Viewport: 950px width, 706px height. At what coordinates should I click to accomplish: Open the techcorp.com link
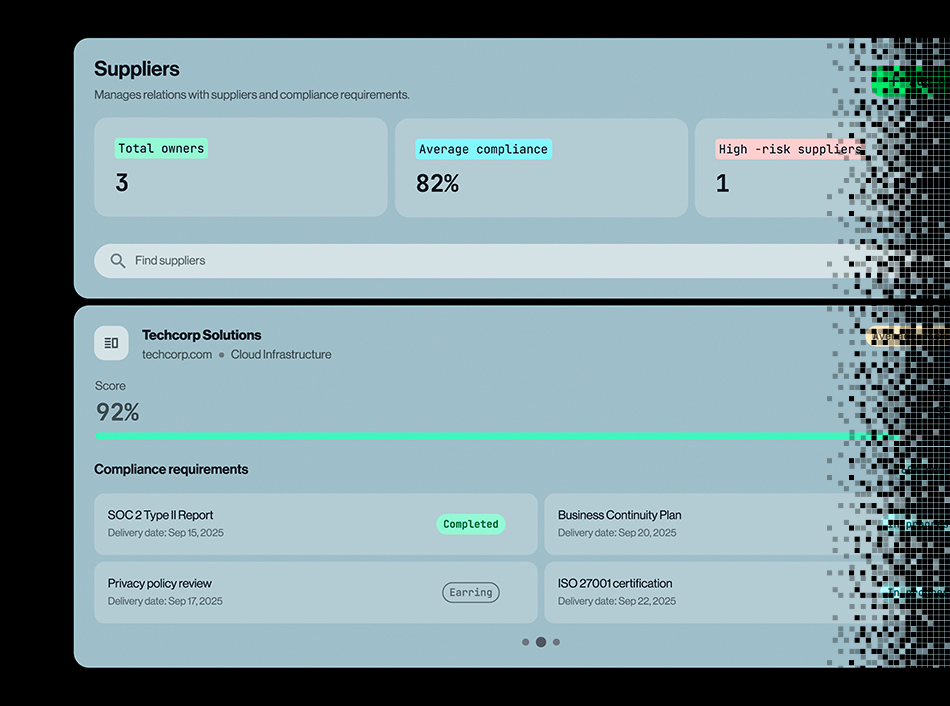tap(177, 355)
